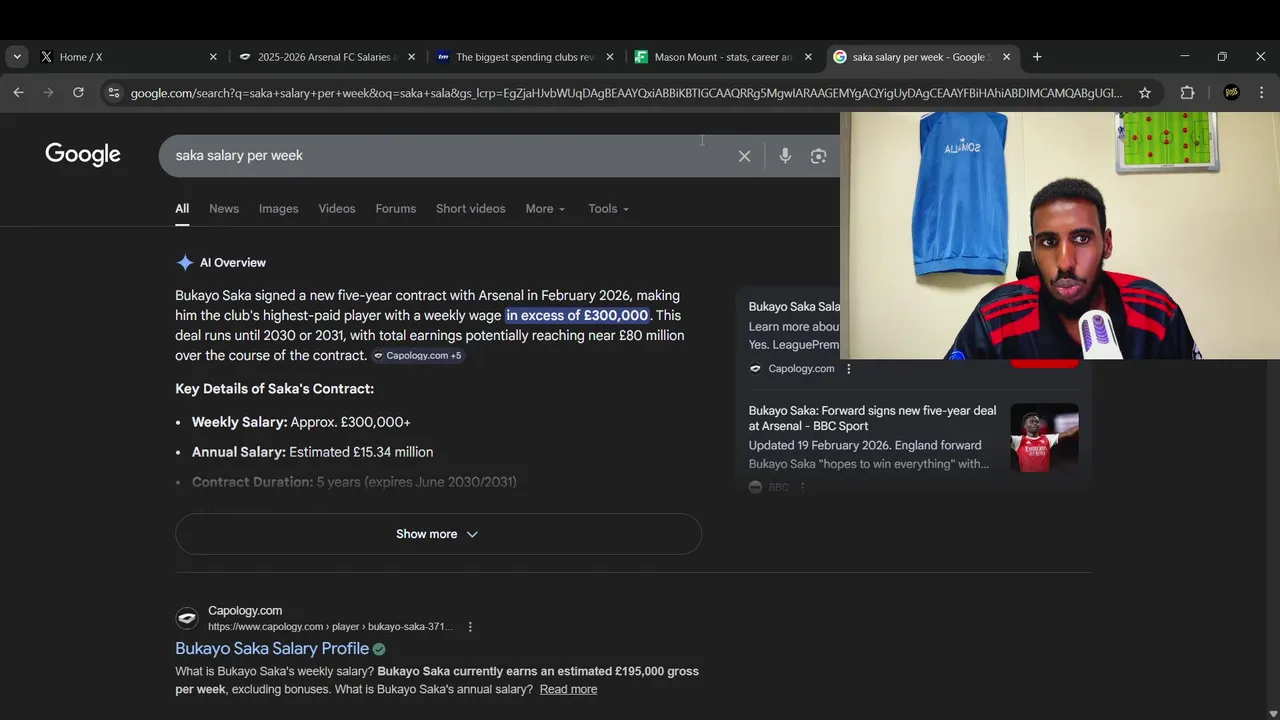Click the URL address bar
Screen dimensions: 1280x720
626,93
